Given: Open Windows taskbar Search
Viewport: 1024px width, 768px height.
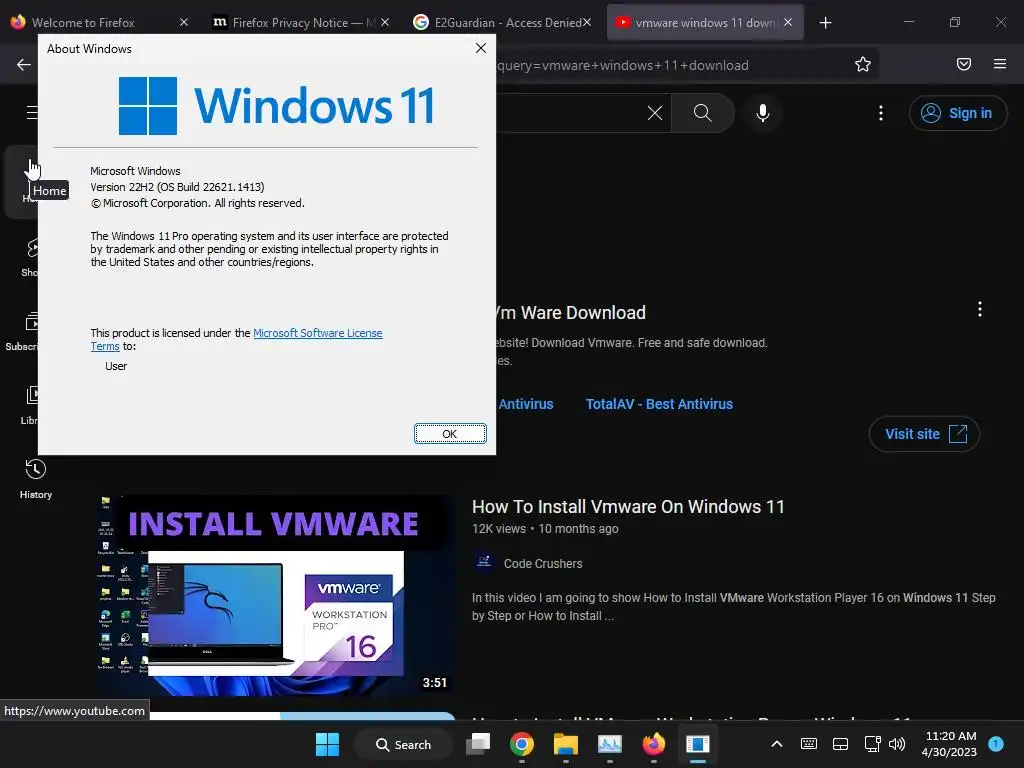Looking at the screenshot, I should point(404,744).
